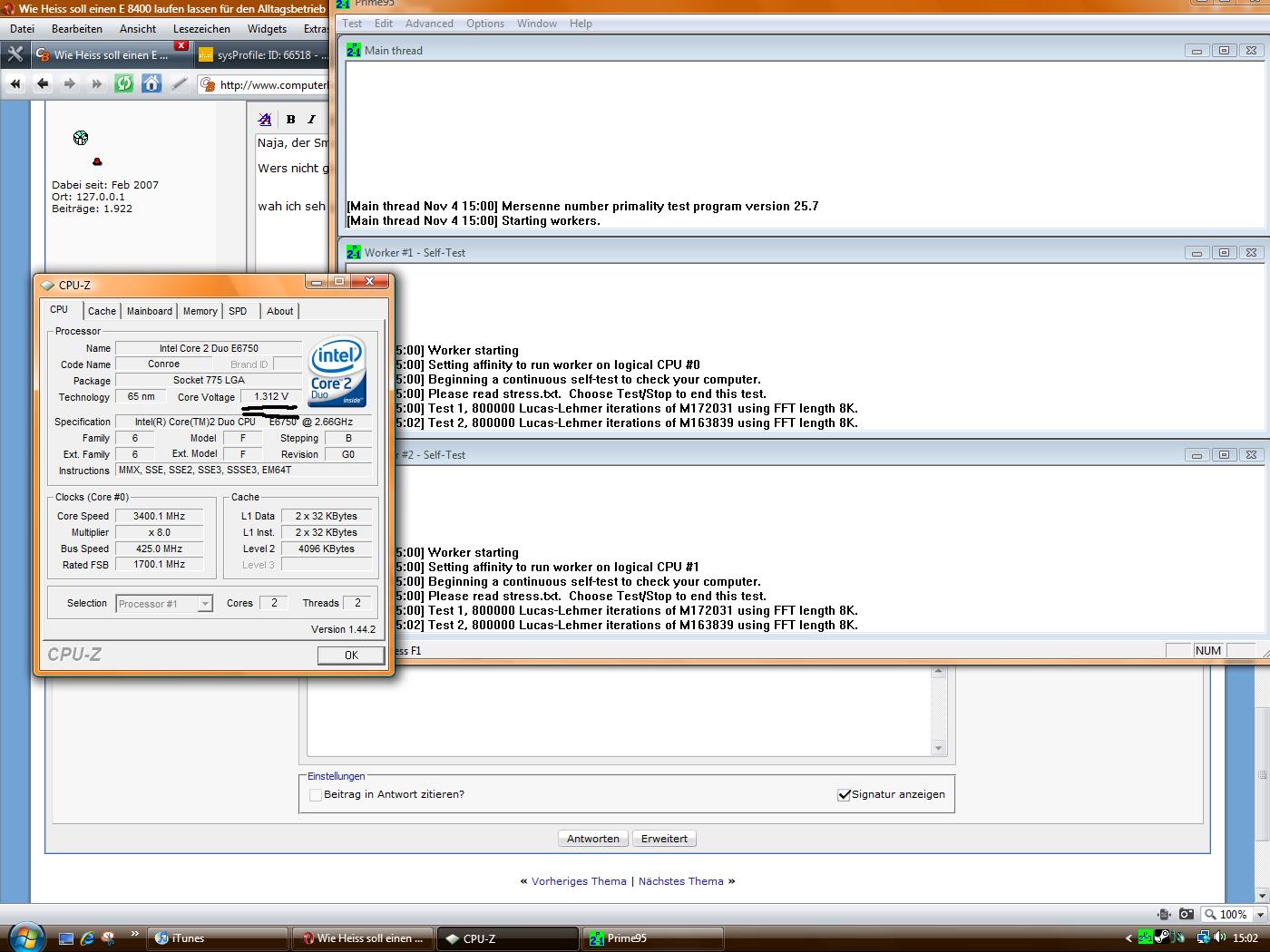Screen dimensions: 1270x952
Task: Switch to sysProfile ID 66518 tab
Action: tap(262, 54)
